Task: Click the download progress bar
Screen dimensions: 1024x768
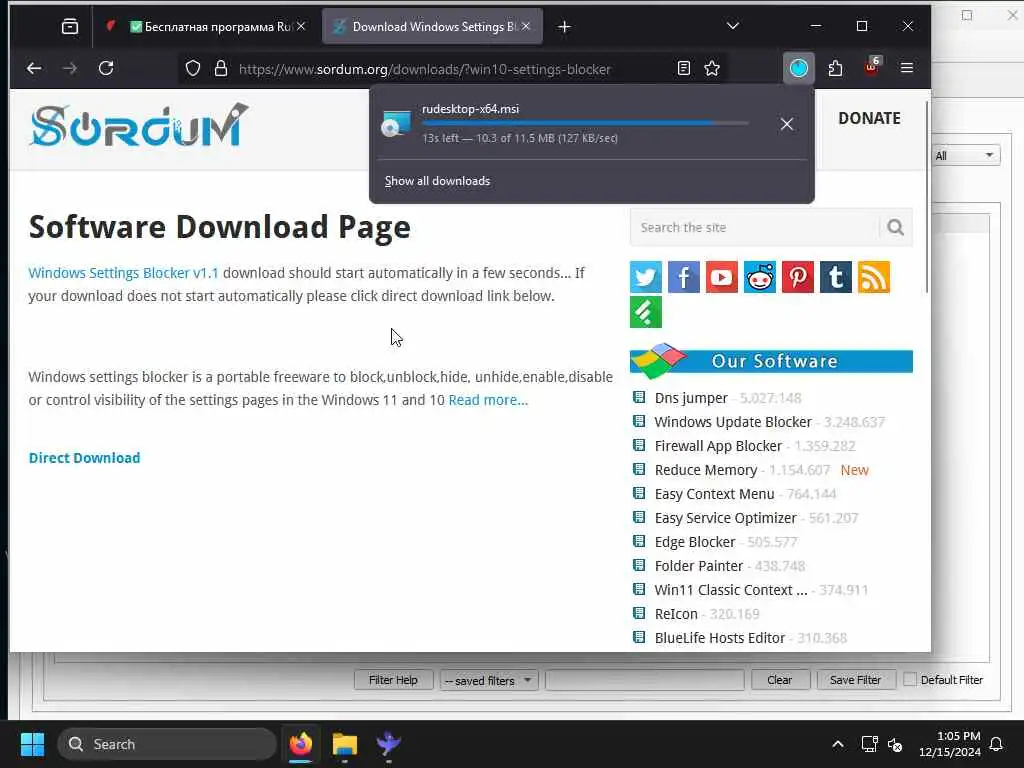Action: 585,123
